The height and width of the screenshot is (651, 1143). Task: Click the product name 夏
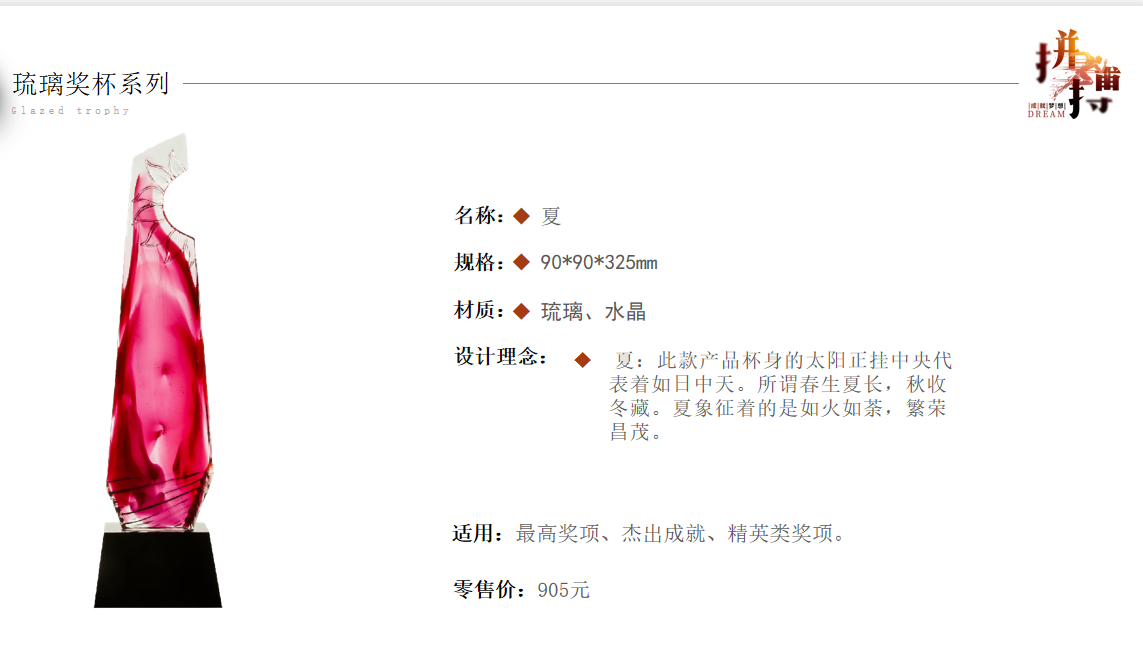pyautogui.click(x=551, y=217)
